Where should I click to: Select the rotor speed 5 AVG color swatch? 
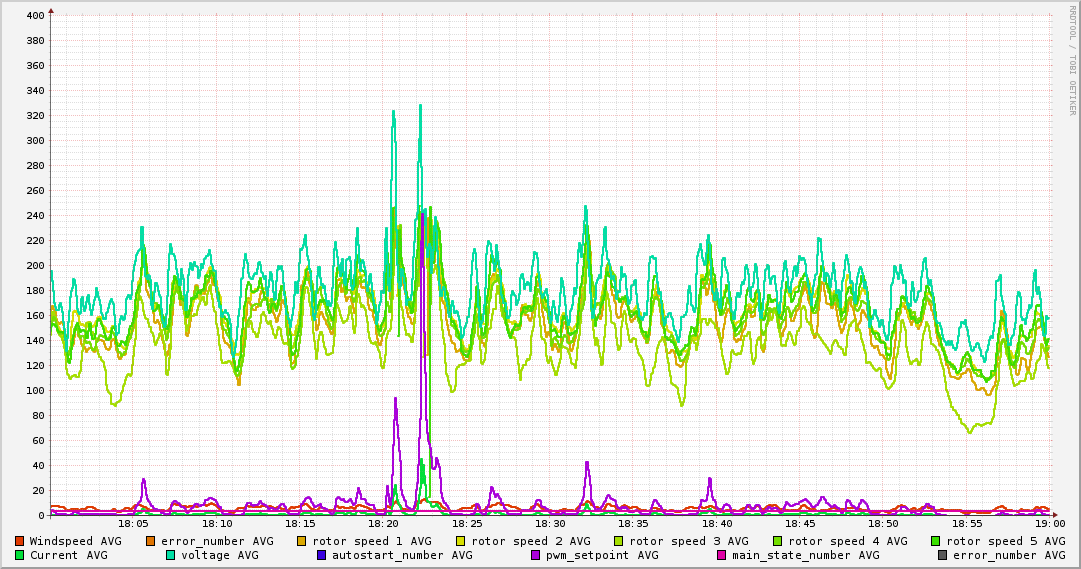[x=936, y=541]
